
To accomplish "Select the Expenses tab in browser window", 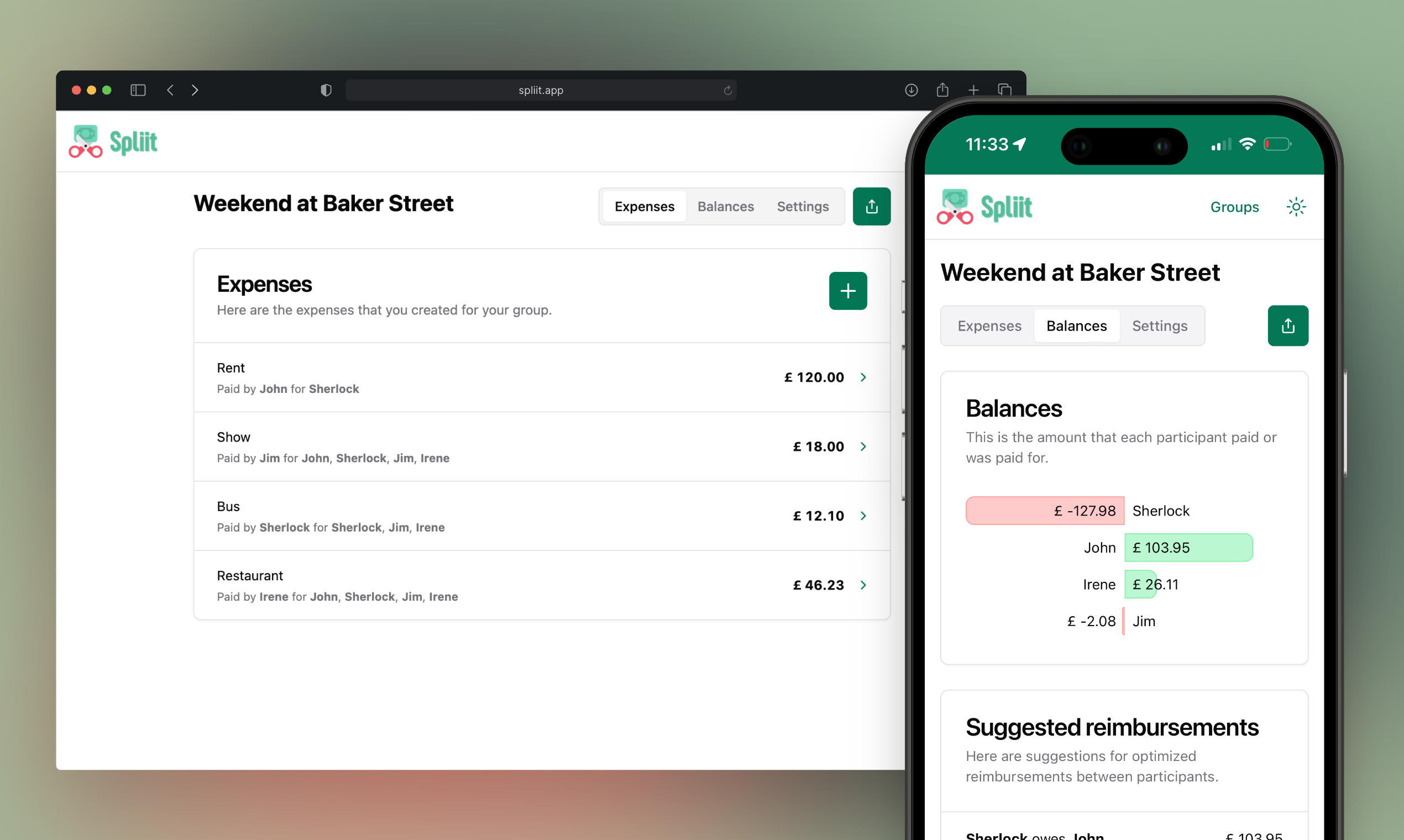I will (x=645, y=207).
